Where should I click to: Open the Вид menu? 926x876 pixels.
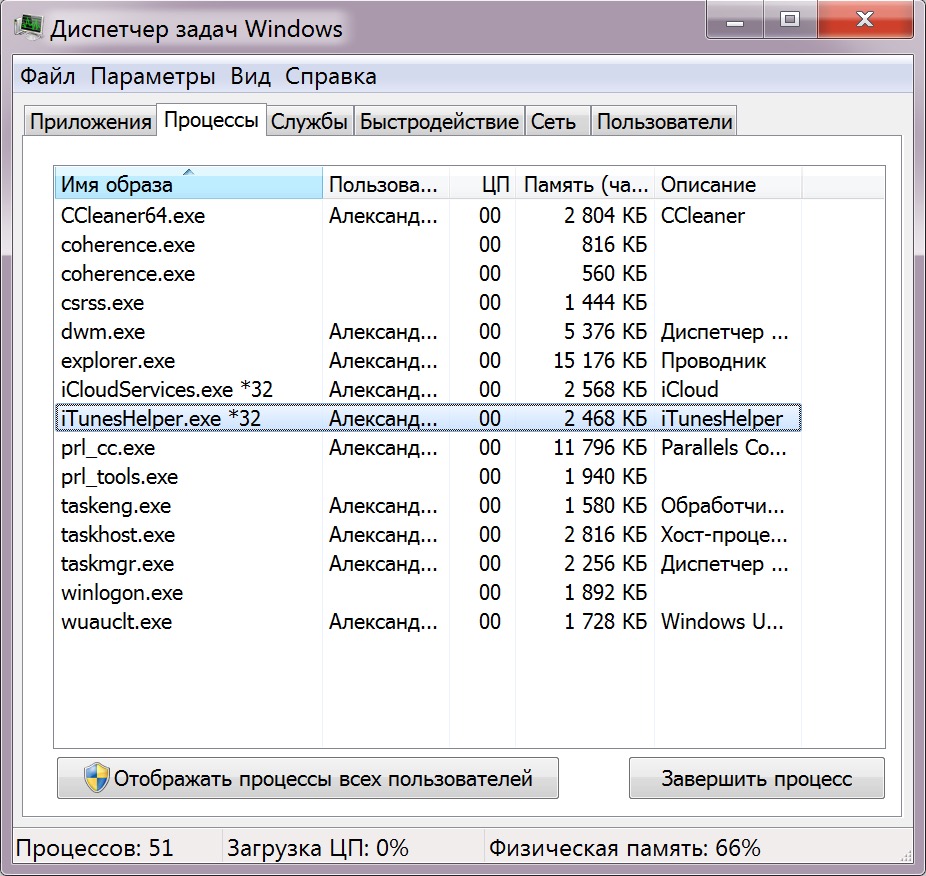pyautogui.click(x=250, y=77)
